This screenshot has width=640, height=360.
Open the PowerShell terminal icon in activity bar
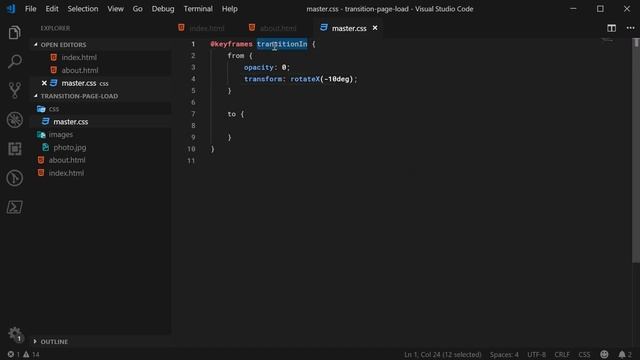pos(14,207)
